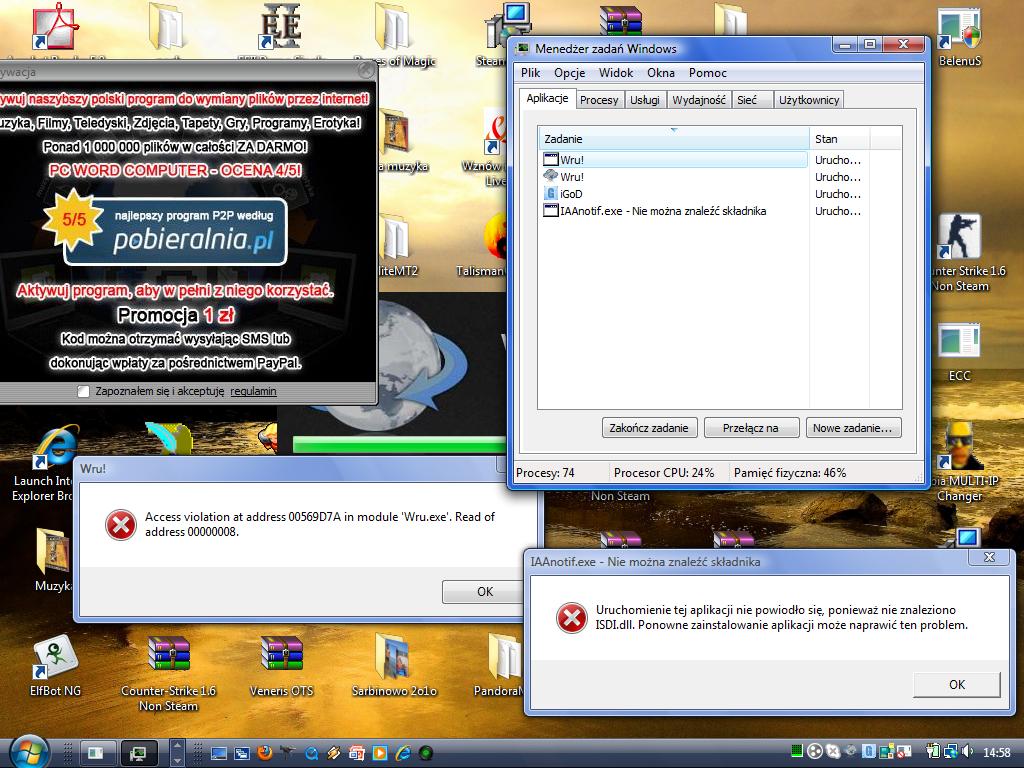The width and height of the screenshot is (1024, 768).
Task: Open the Pomoc menu in Task Manager
Action: [707, 72]
